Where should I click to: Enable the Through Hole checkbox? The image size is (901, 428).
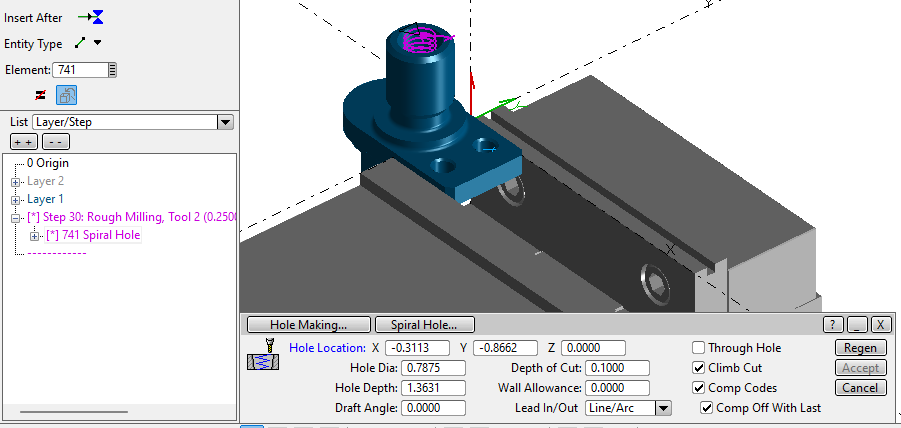[x=699, y=348]
